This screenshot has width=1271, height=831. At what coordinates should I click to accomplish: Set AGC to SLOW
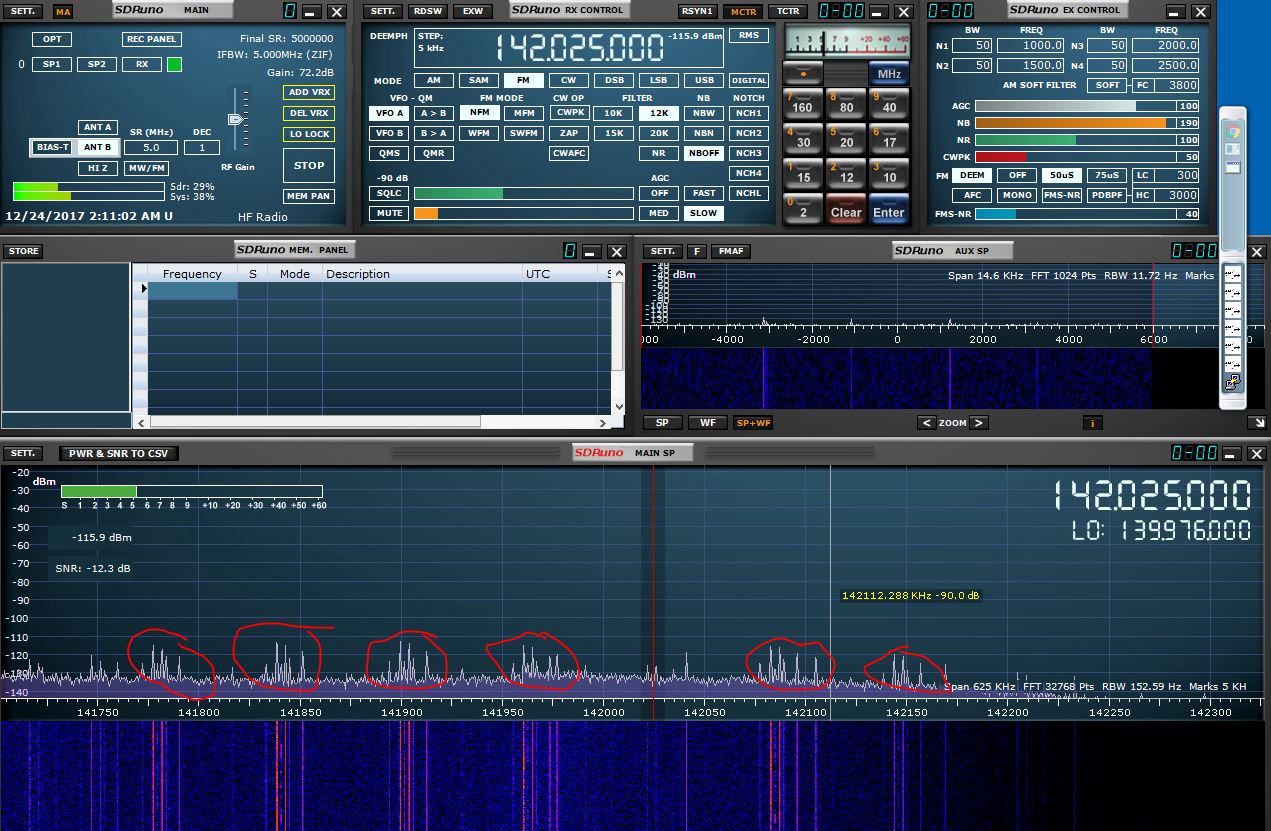[x=704, y=213]
